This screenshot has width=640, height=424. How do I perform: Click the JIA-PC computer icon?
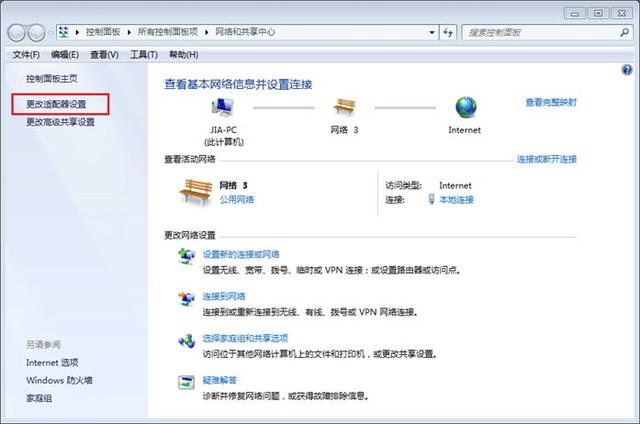click(x=222, y=108)
